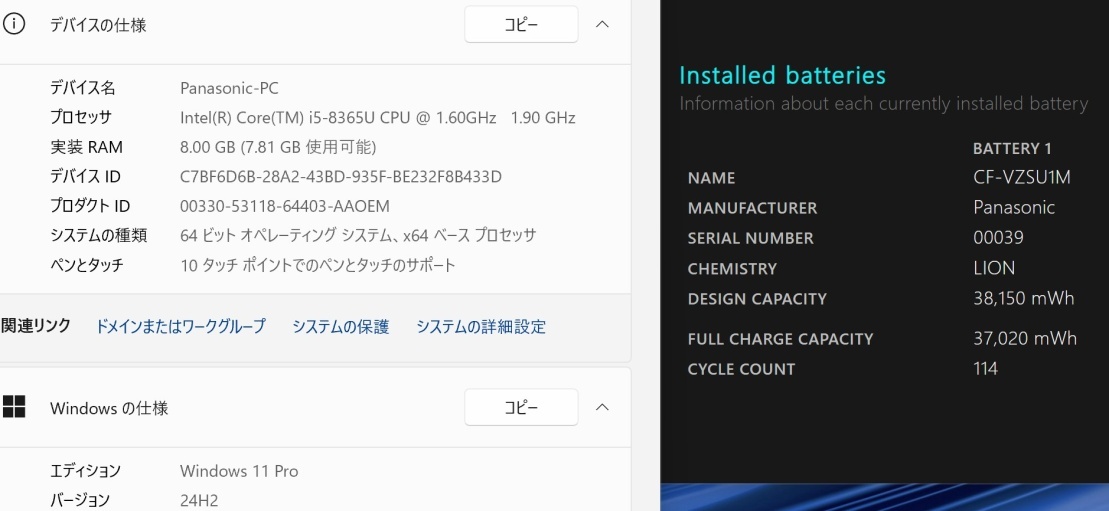Select battery chemistry LION value
This screenshot has height=511, width=1109.
pos(994,268)
